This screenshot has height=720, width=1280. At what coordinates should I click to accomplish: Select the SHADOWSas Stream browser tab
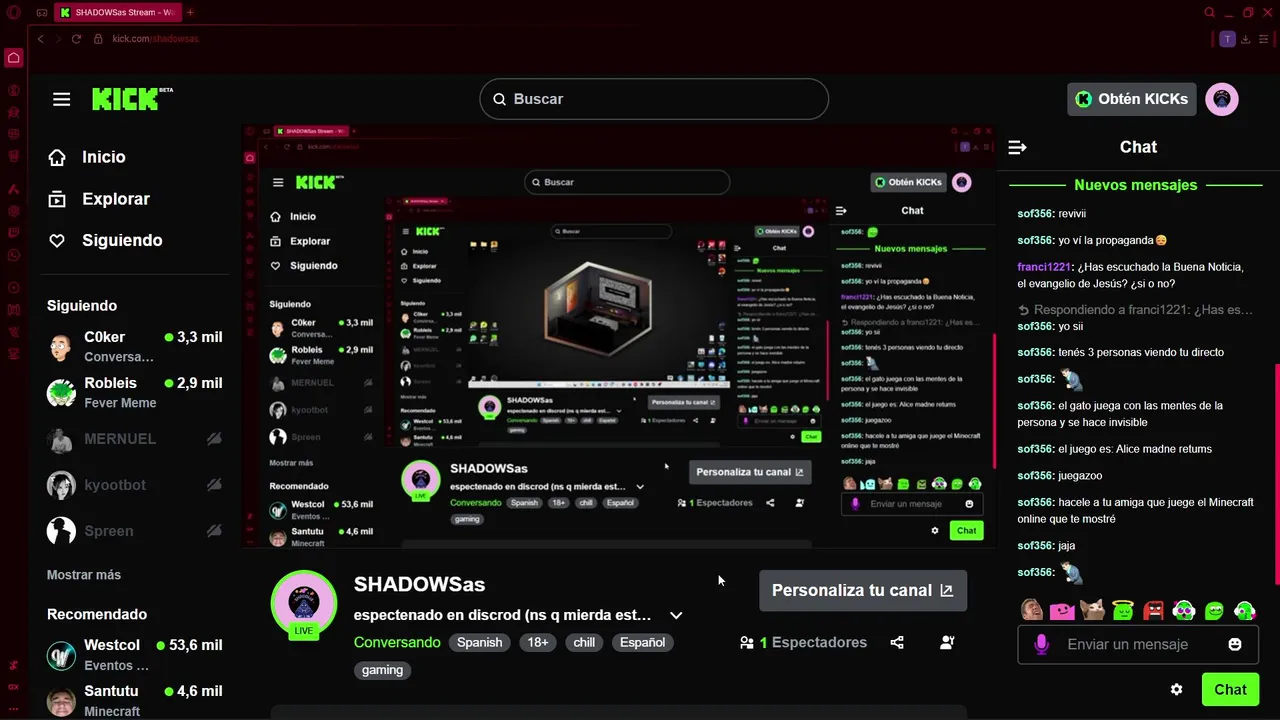click(x=118, y=13)
